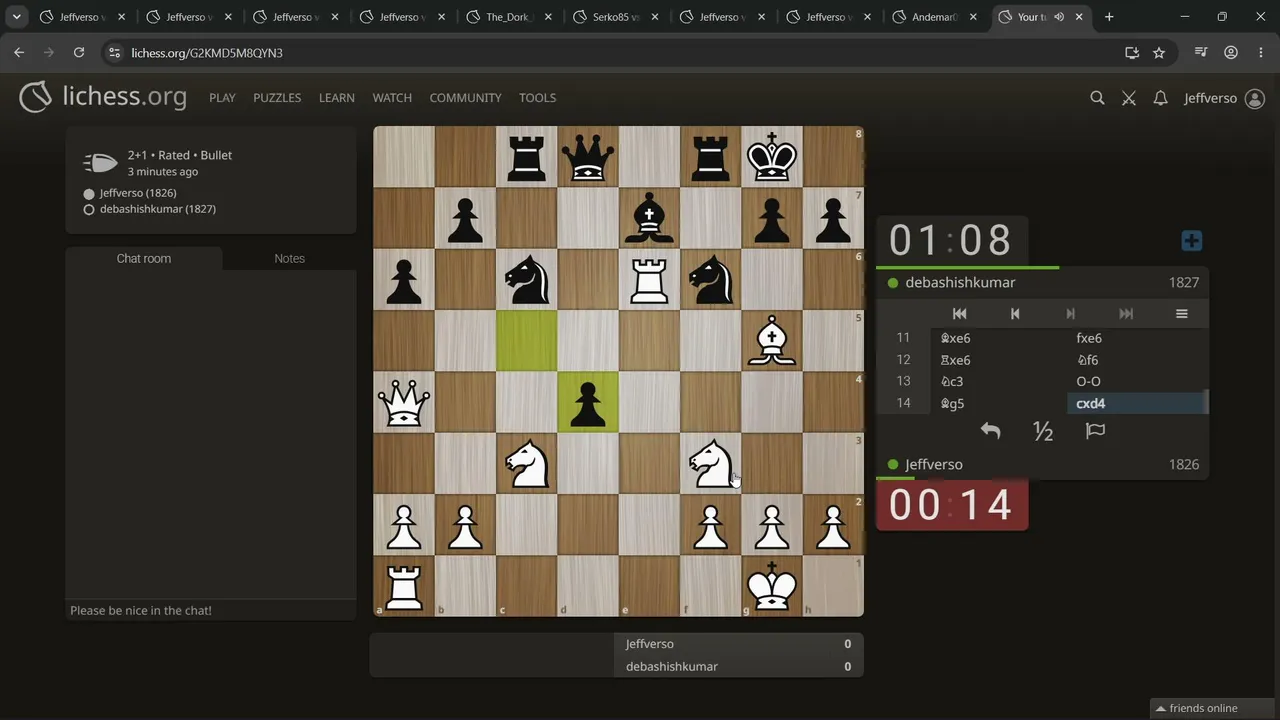1280x720 pixels.
Task: Select move 13 O-O in move list
Action: (x=1136, y=381)
